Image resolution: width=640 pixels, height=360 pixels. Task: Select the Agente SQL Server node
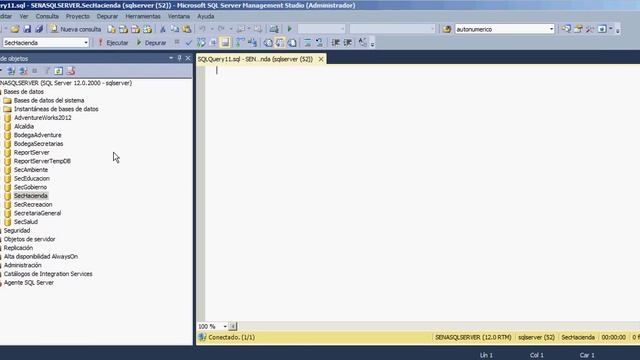click(29, 282)
